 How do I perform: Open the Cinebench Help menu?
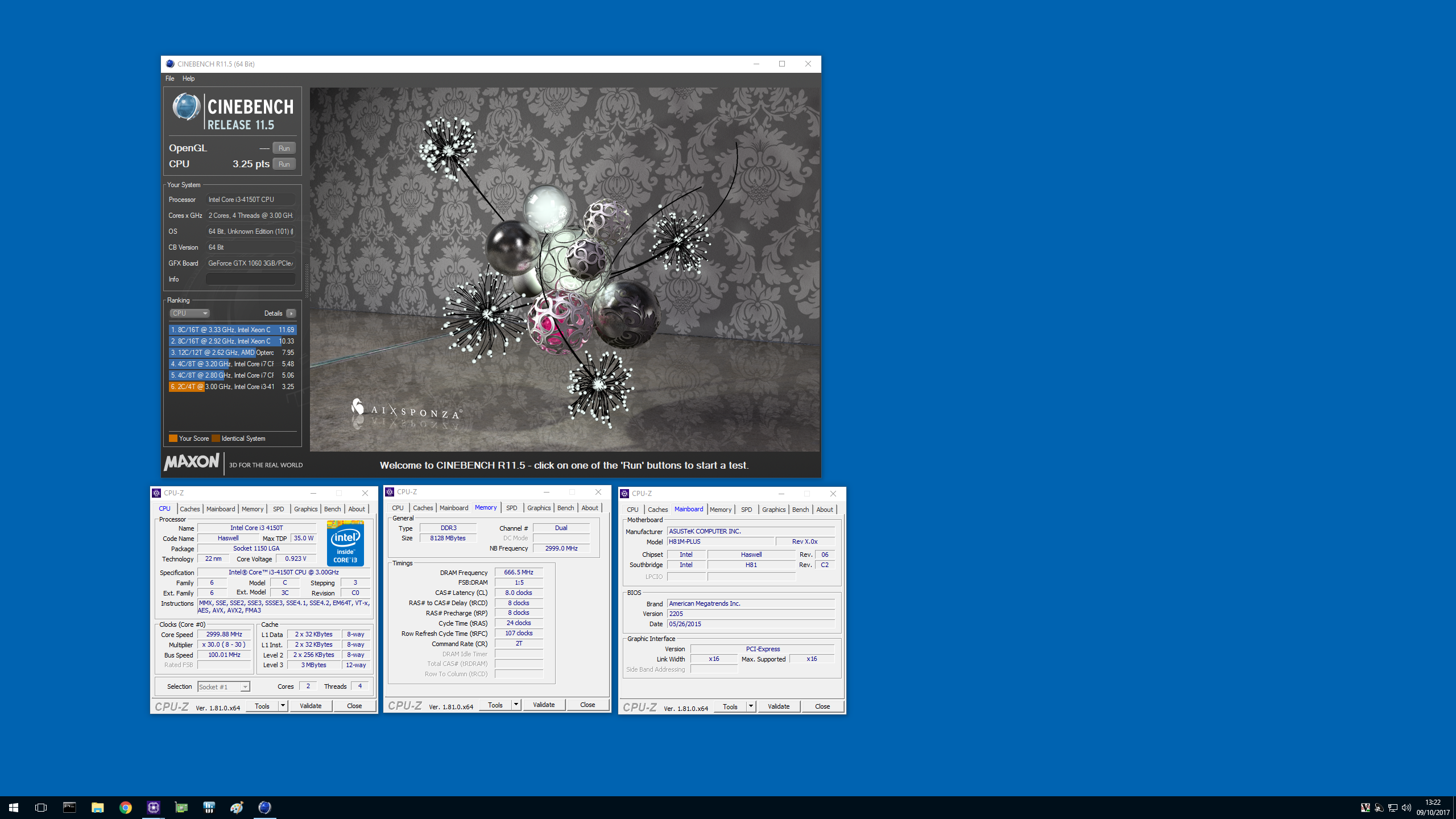[188, 78]
